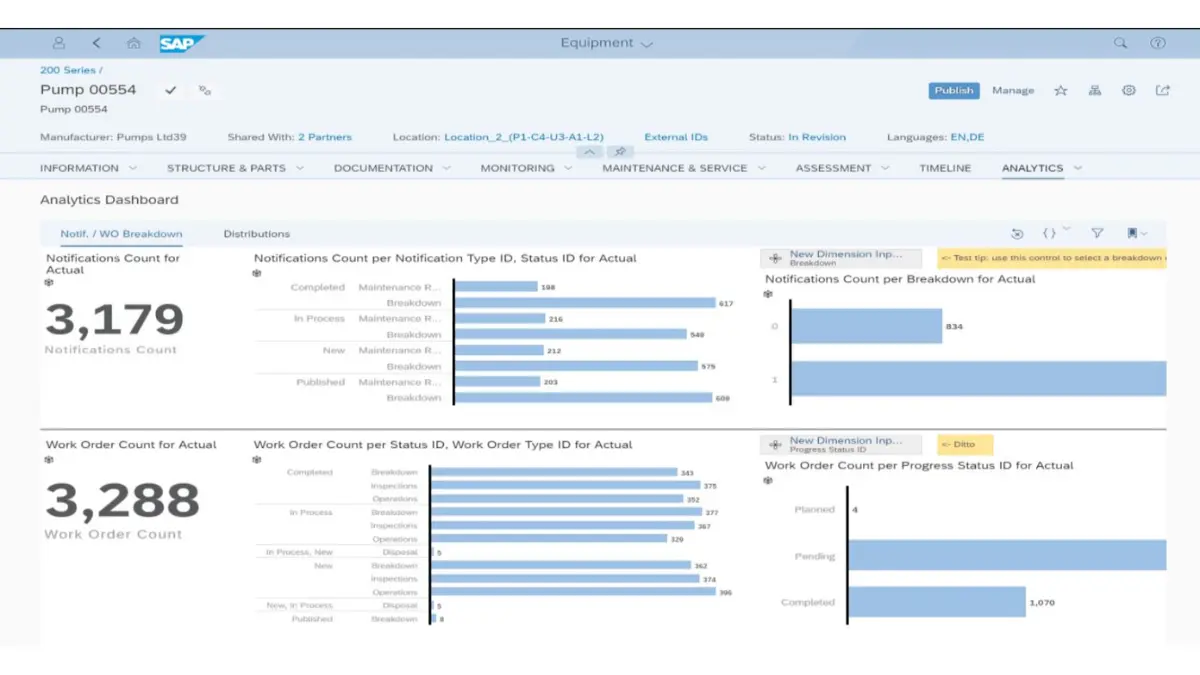
Task: Click the share/export icon in header
Action: pos(1163,90)
